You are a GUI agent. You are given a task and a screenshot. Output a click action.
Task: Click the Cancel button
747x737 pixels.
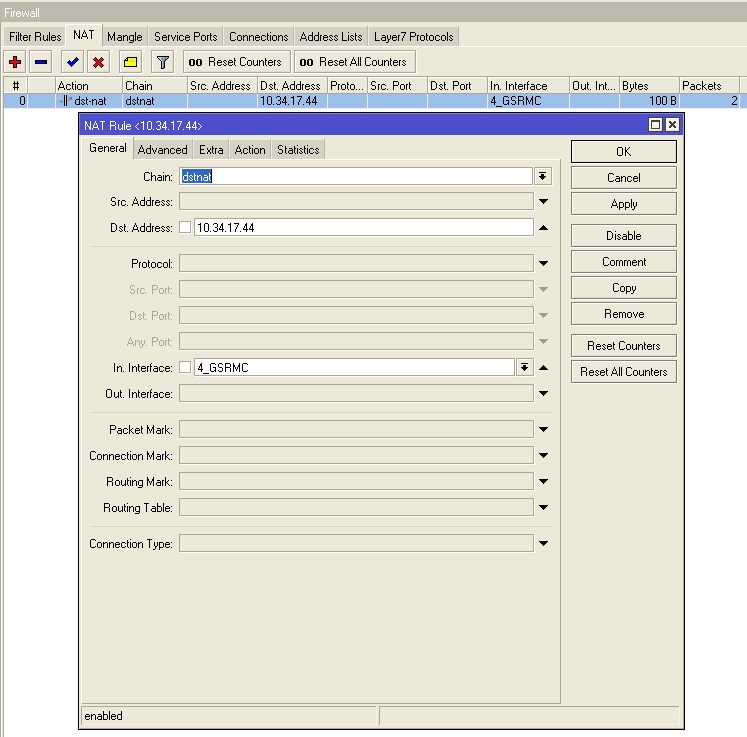click(x=624, y=178)
